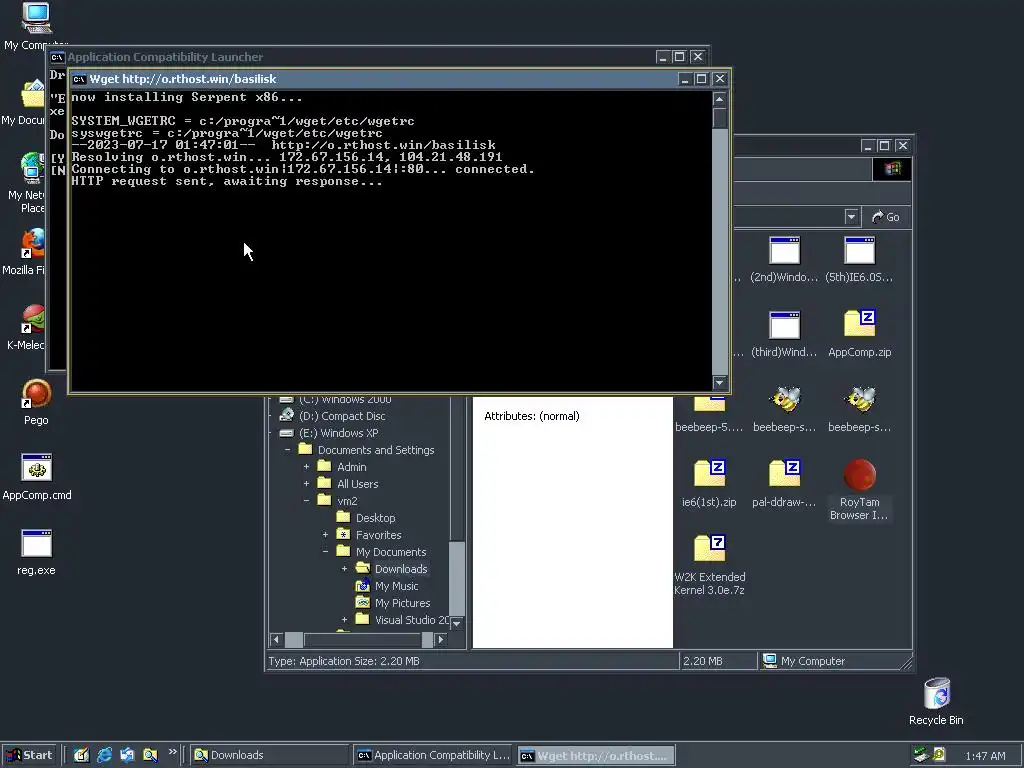Expand the Admin folder in tree
The width and height of the screenshot is (1024, 768).
pos(306,467)
